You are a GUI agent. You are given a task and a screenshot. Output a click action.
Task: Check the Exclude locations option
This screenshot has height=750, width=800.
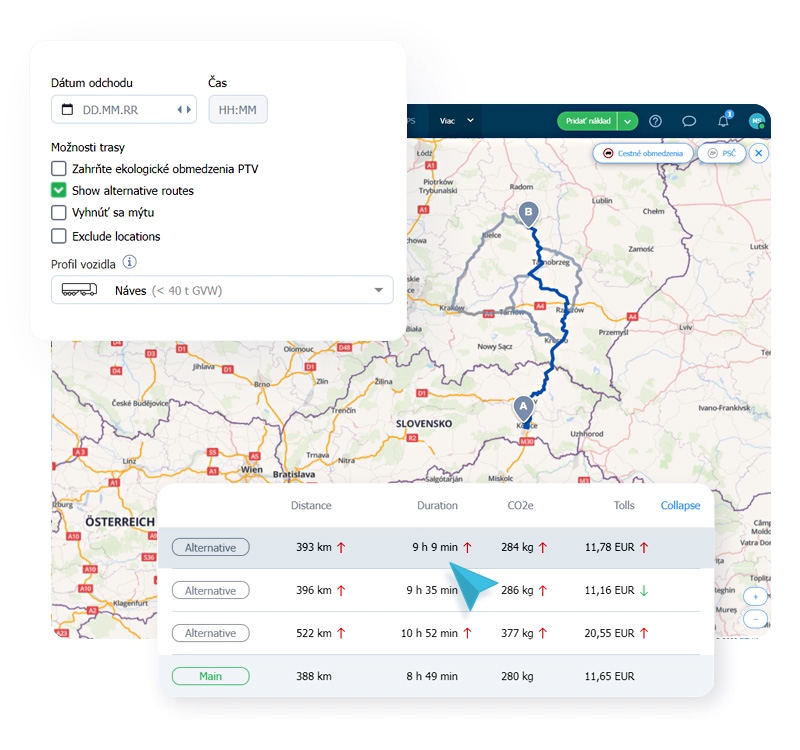tap(59, 236)
